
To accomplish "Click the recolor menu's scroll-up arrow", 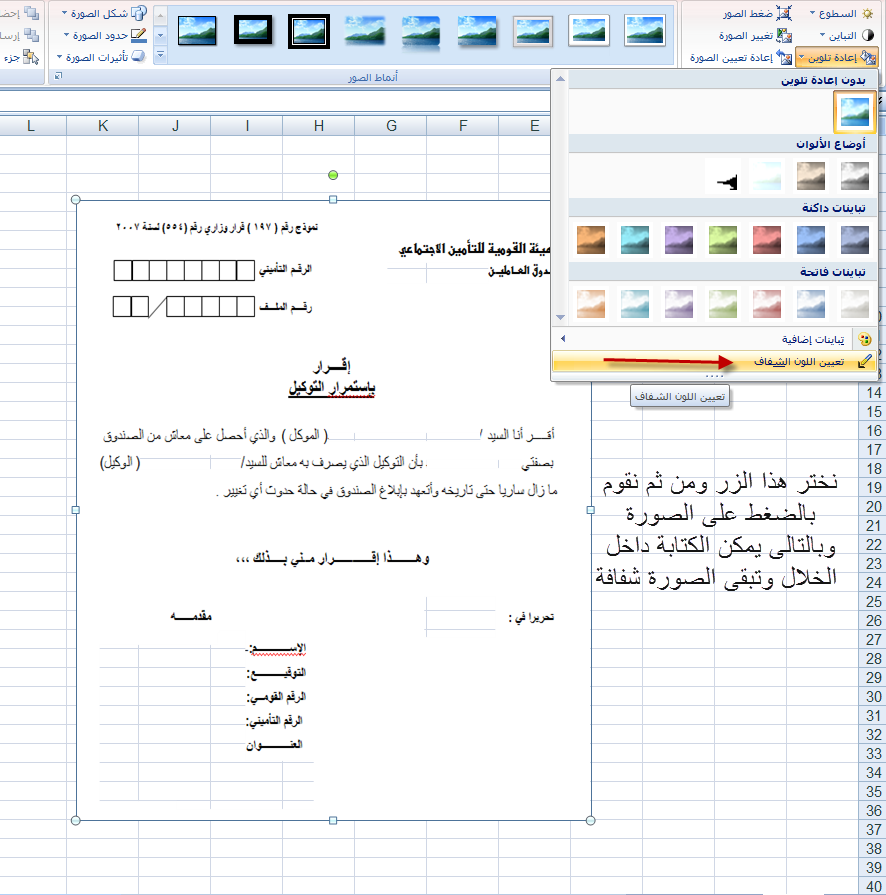I will tap(561, 79).
